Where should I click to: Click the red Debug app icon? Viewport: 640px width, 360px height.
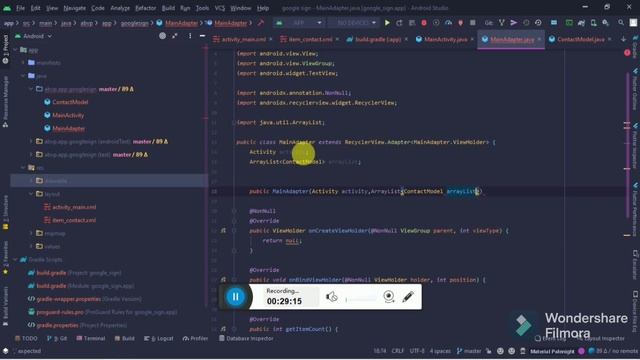click(424, 23)
